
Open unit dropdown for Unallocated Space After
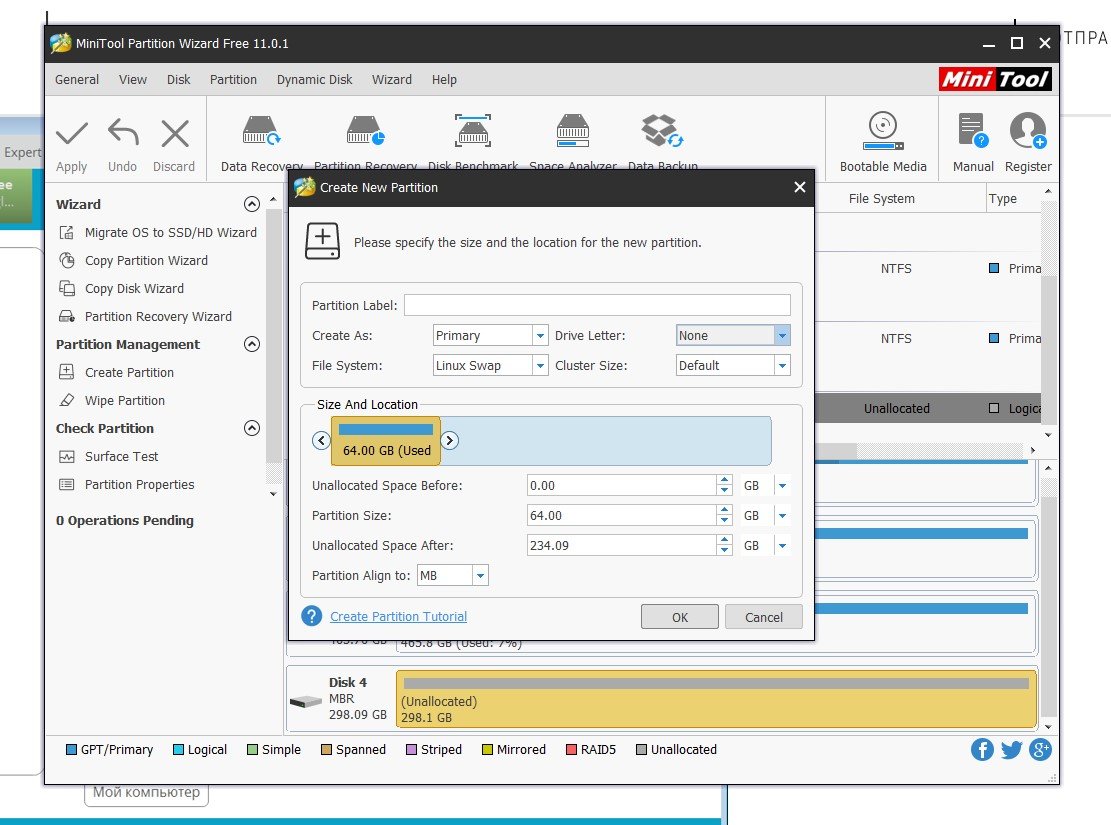pos(782,546)
